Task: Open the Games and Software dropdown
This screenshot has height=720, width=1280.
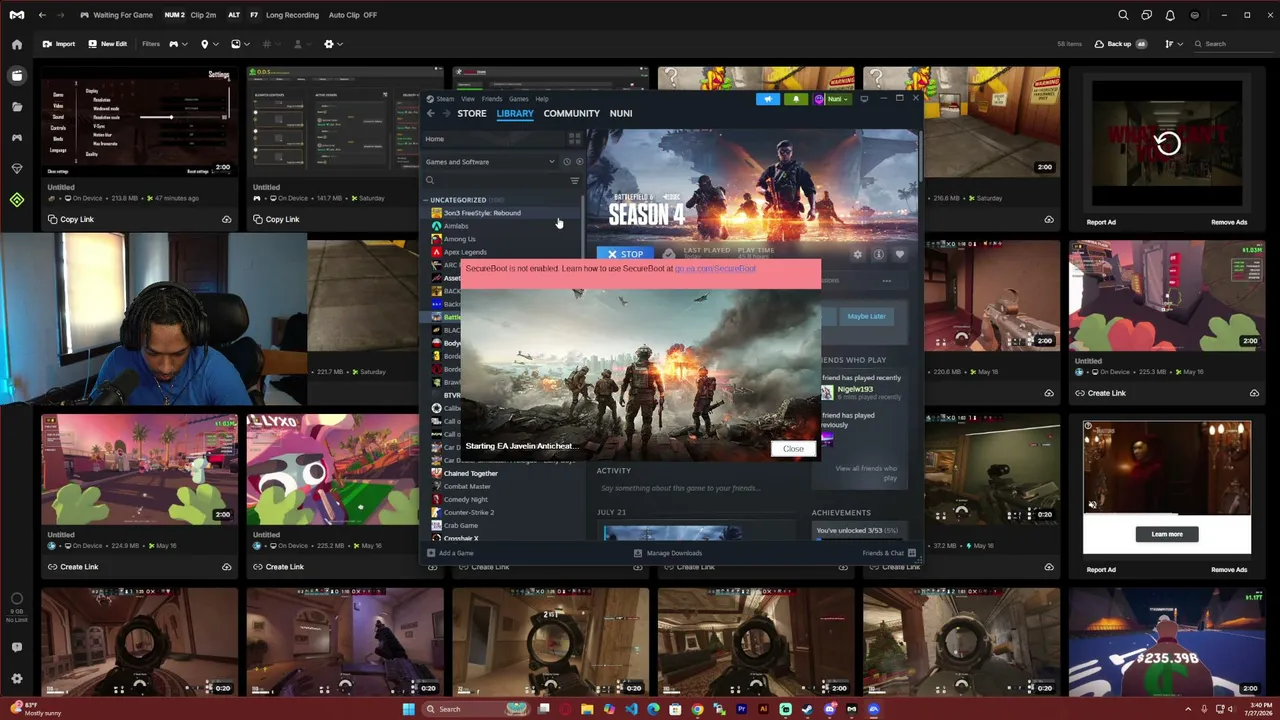Action: (x=490, y=162)
